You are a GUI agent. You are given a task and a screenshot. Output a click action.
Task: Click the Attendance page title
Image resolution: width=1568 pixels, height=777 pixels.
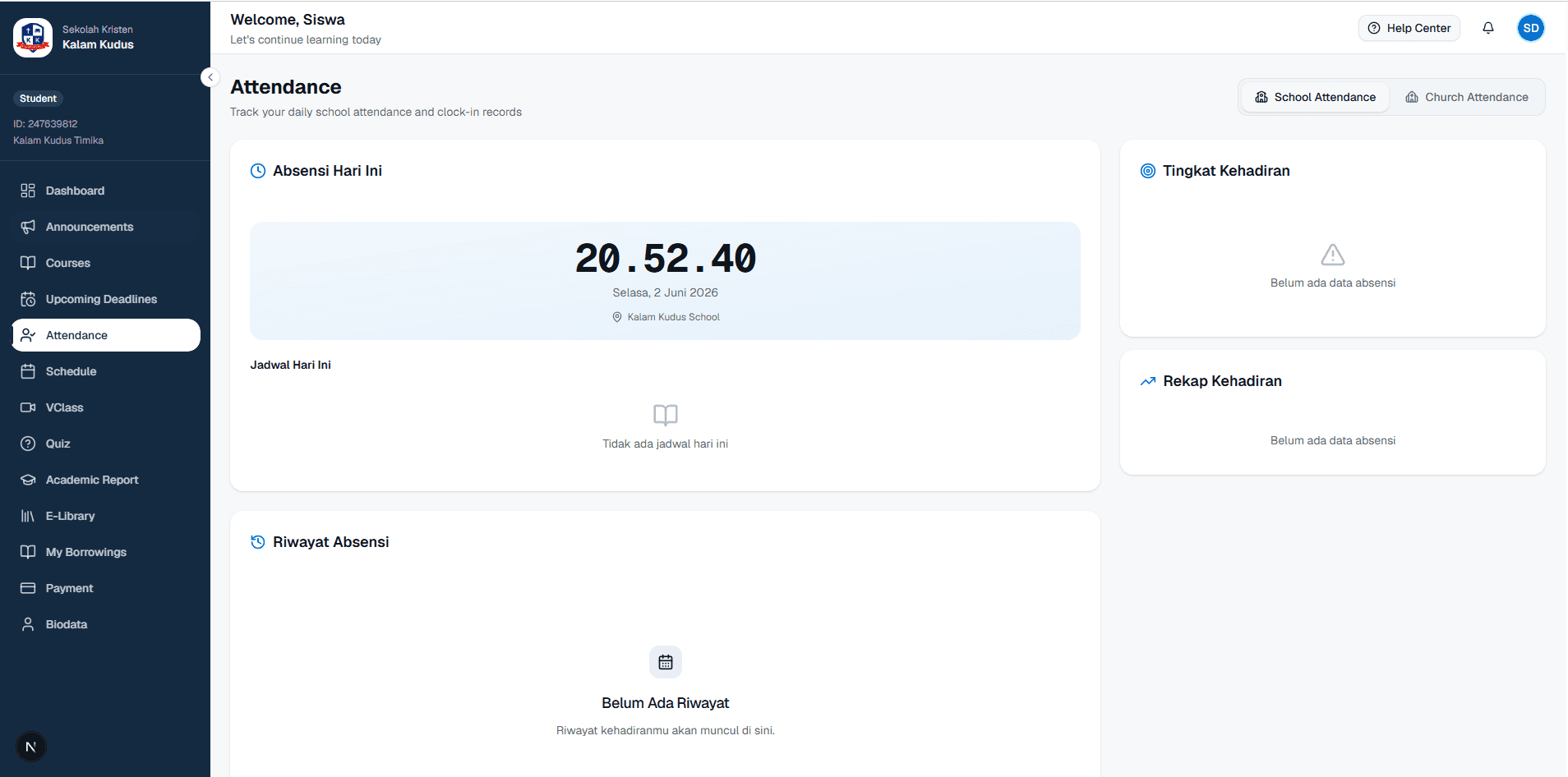pos(286,87)
